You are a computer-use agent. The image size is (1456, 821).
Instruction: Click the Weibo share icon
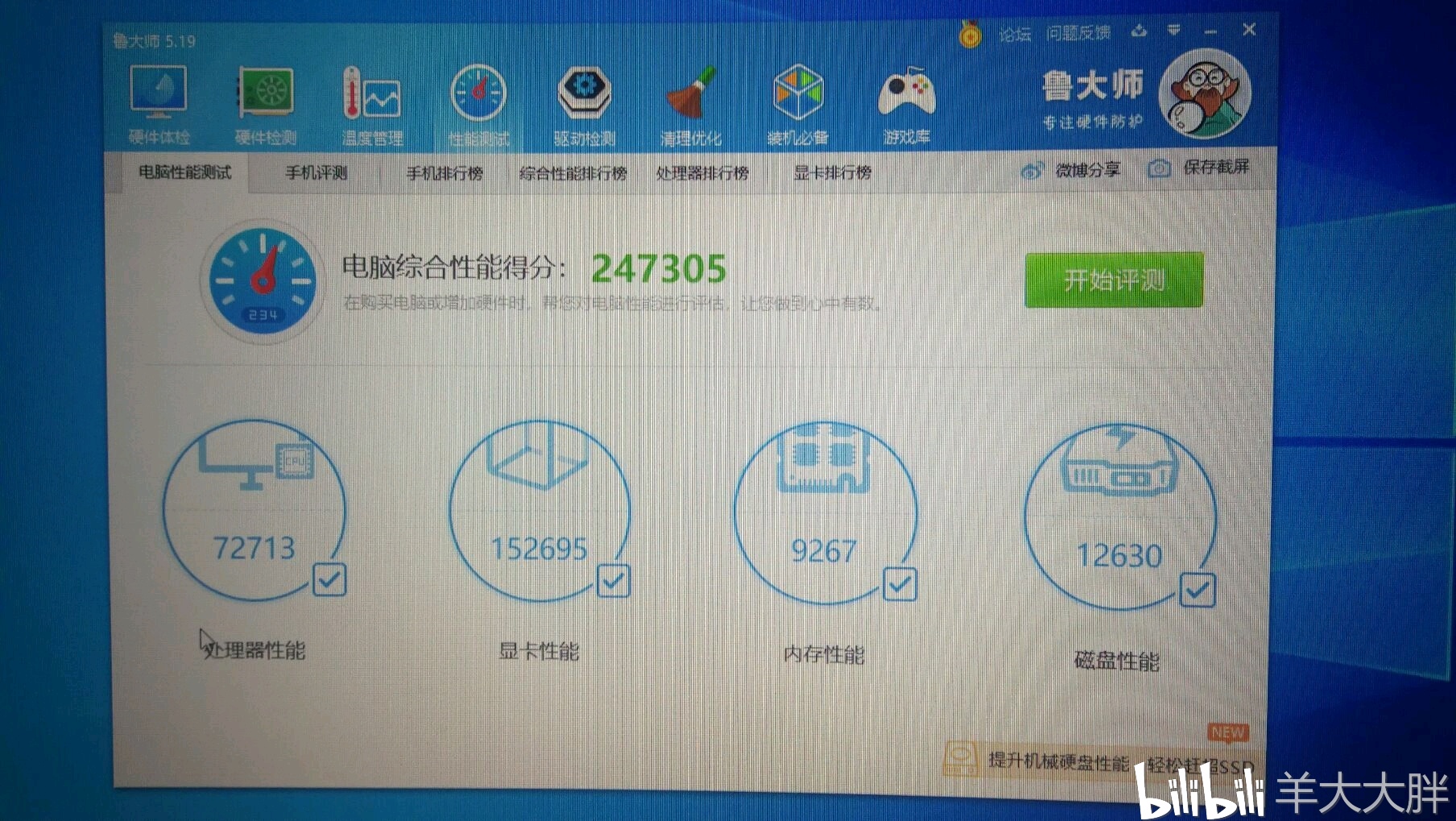(1032, 171)
